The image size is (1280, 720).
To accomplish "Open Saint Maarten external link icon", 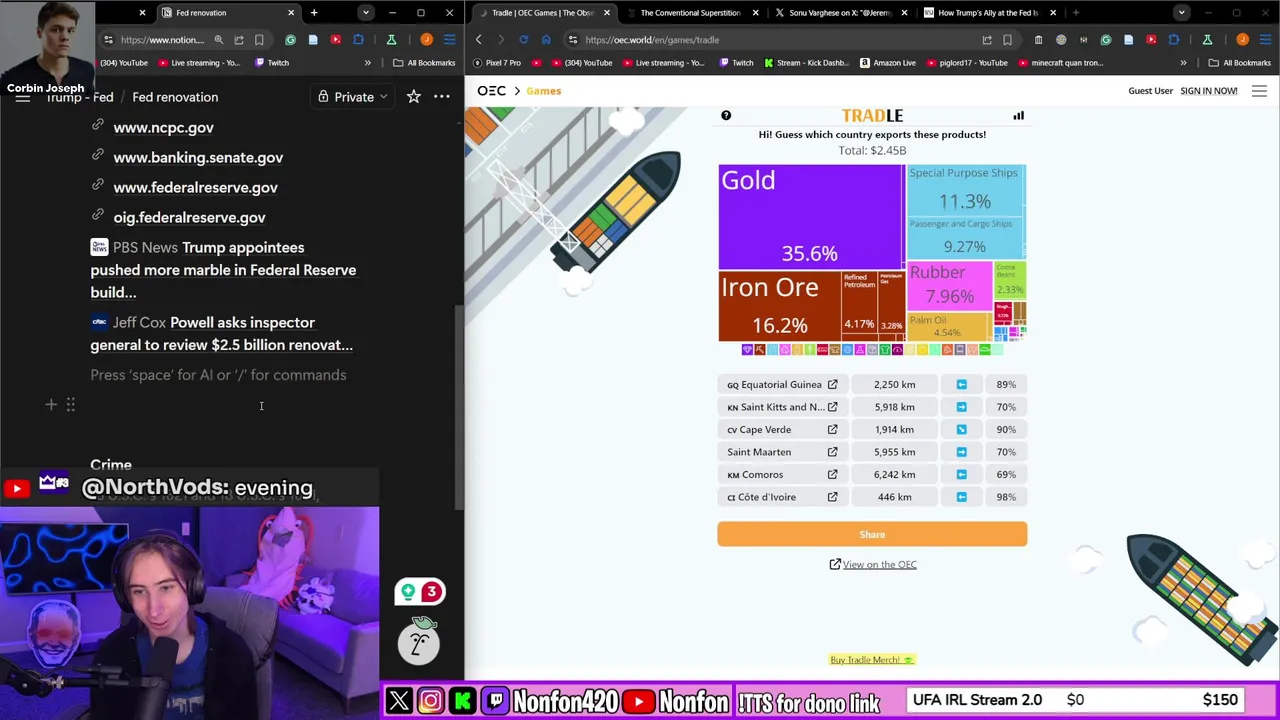I will 832,452.
